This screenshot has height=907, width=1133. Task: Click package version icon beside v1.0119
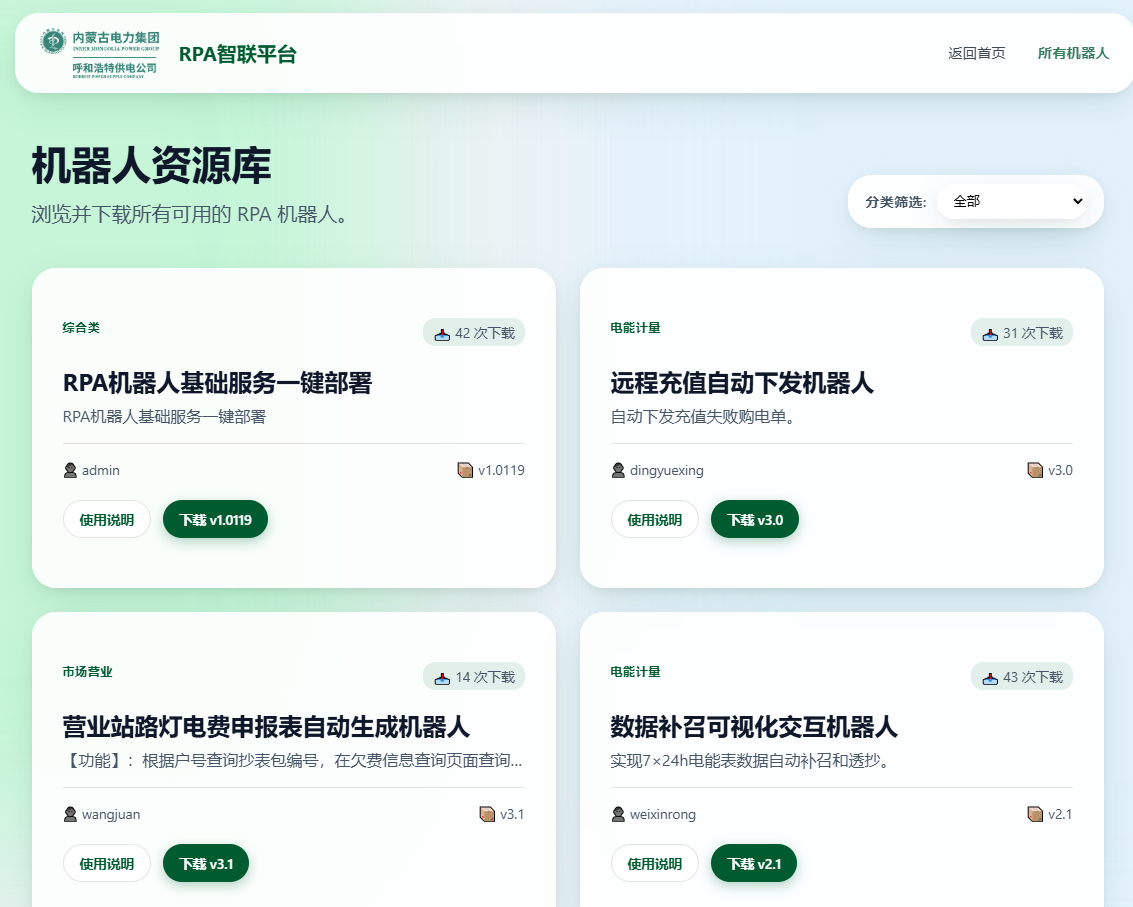coord(465,470)
